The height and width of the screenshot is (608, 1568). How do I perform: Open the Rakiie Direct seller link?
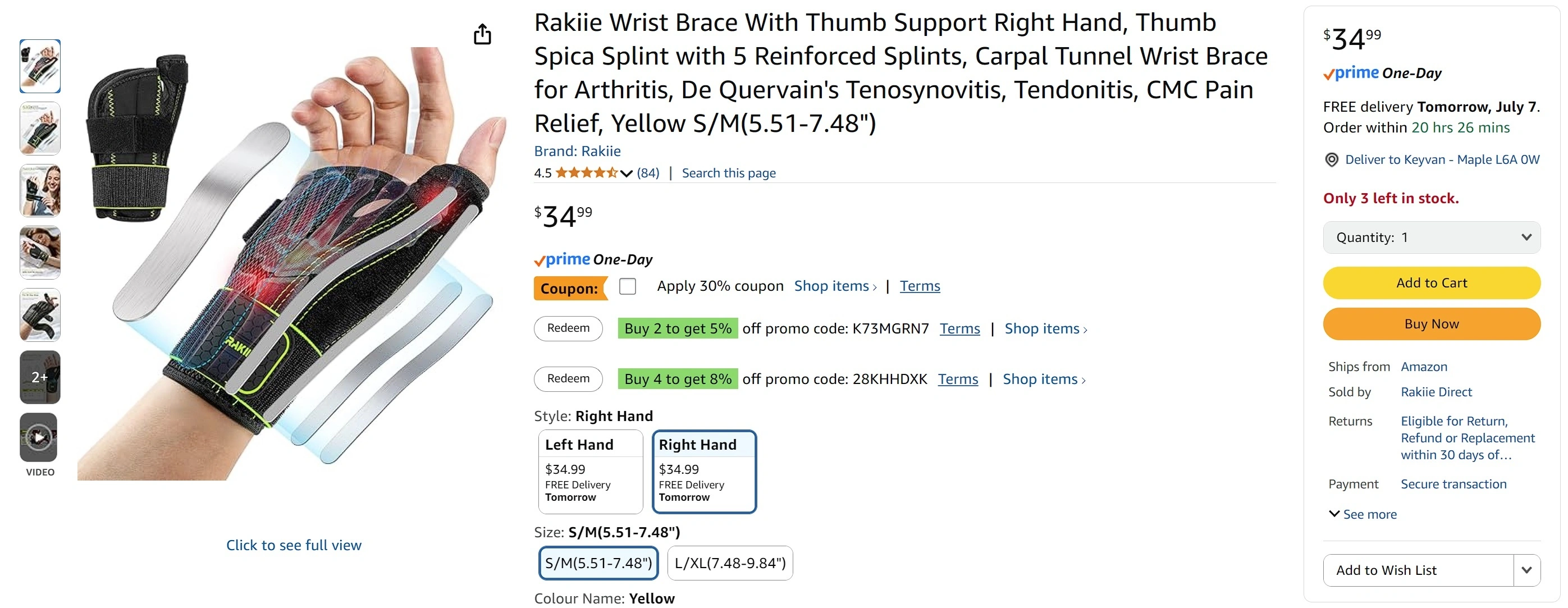[1436, 392]
